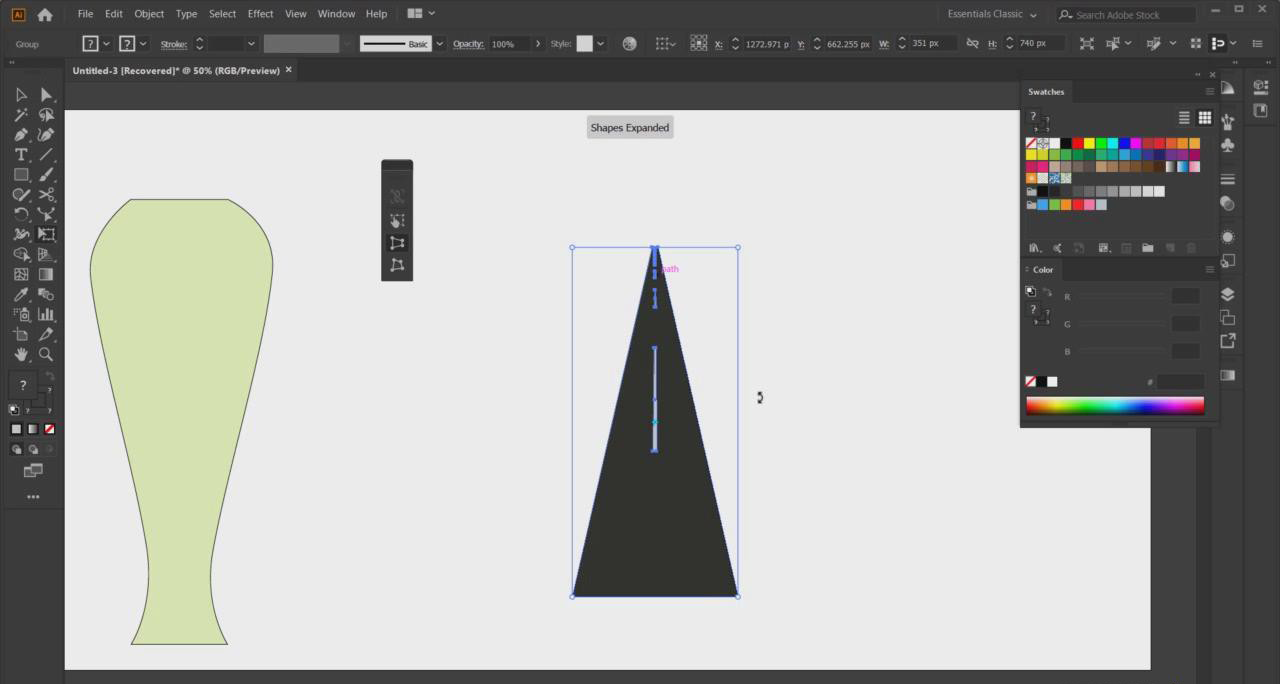Open the stroke weight dropdown
This screenshot has height=684, width=1280.
click(251, 44)
